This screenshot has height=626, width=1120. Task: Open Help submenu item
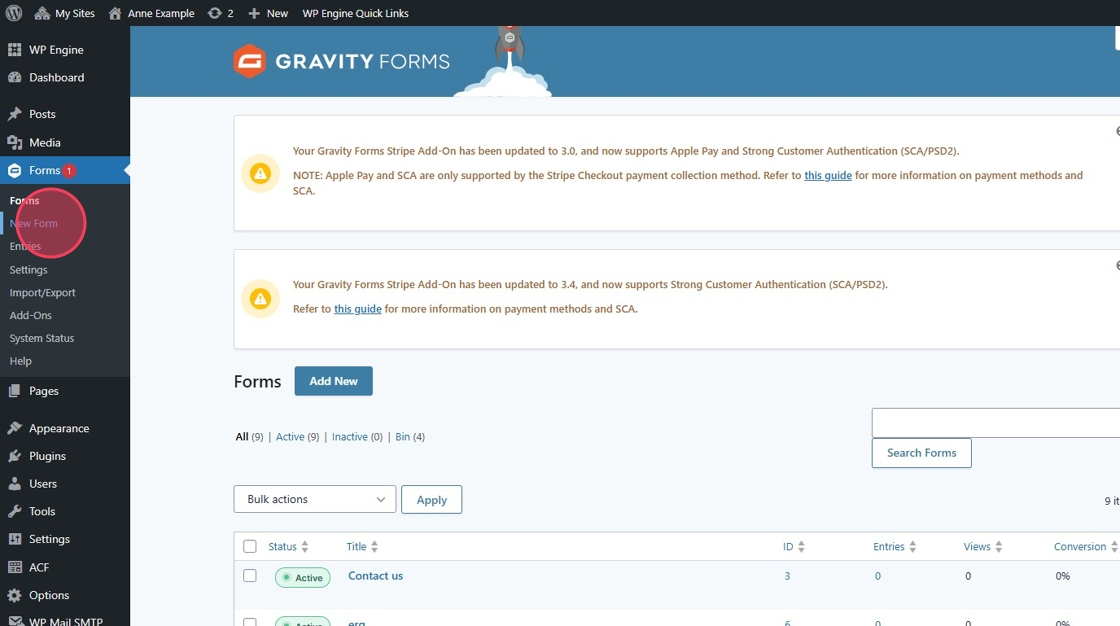tap(21, 361)
